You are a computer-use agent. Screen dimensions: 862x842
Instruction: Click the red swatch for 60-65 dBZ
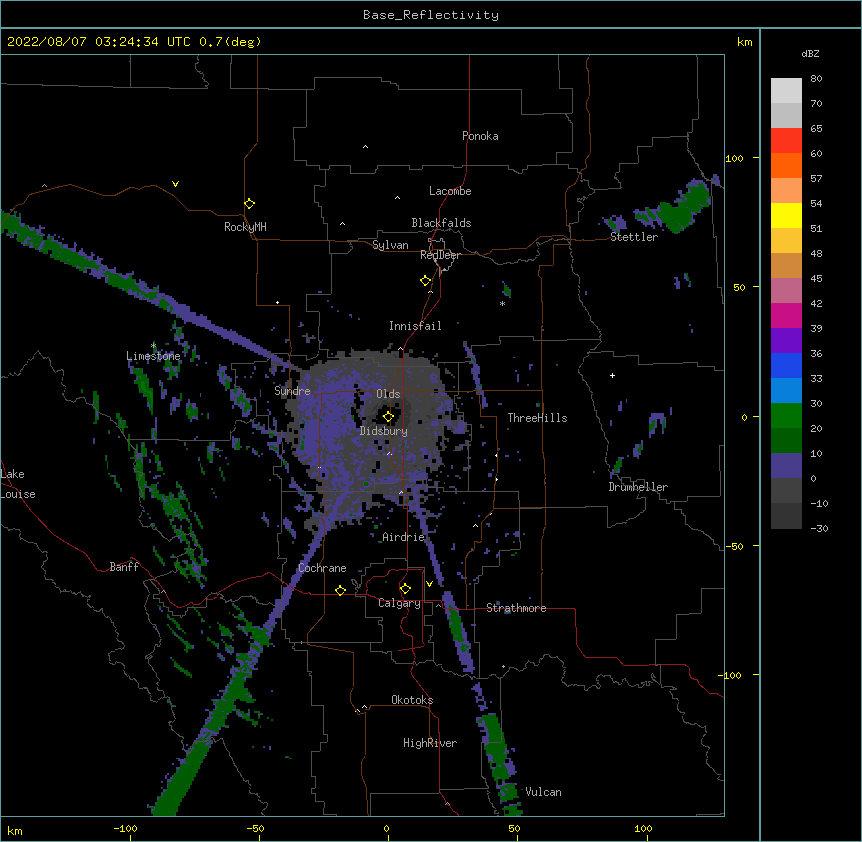pyautogui.click(x=786, y=141)
